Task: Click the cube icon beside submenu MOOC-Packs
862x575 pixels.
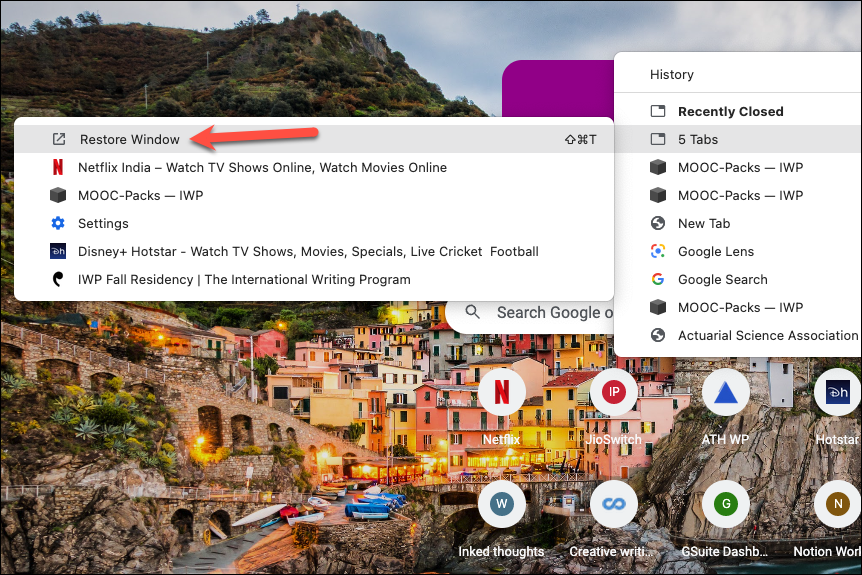Action: [58, 195]
